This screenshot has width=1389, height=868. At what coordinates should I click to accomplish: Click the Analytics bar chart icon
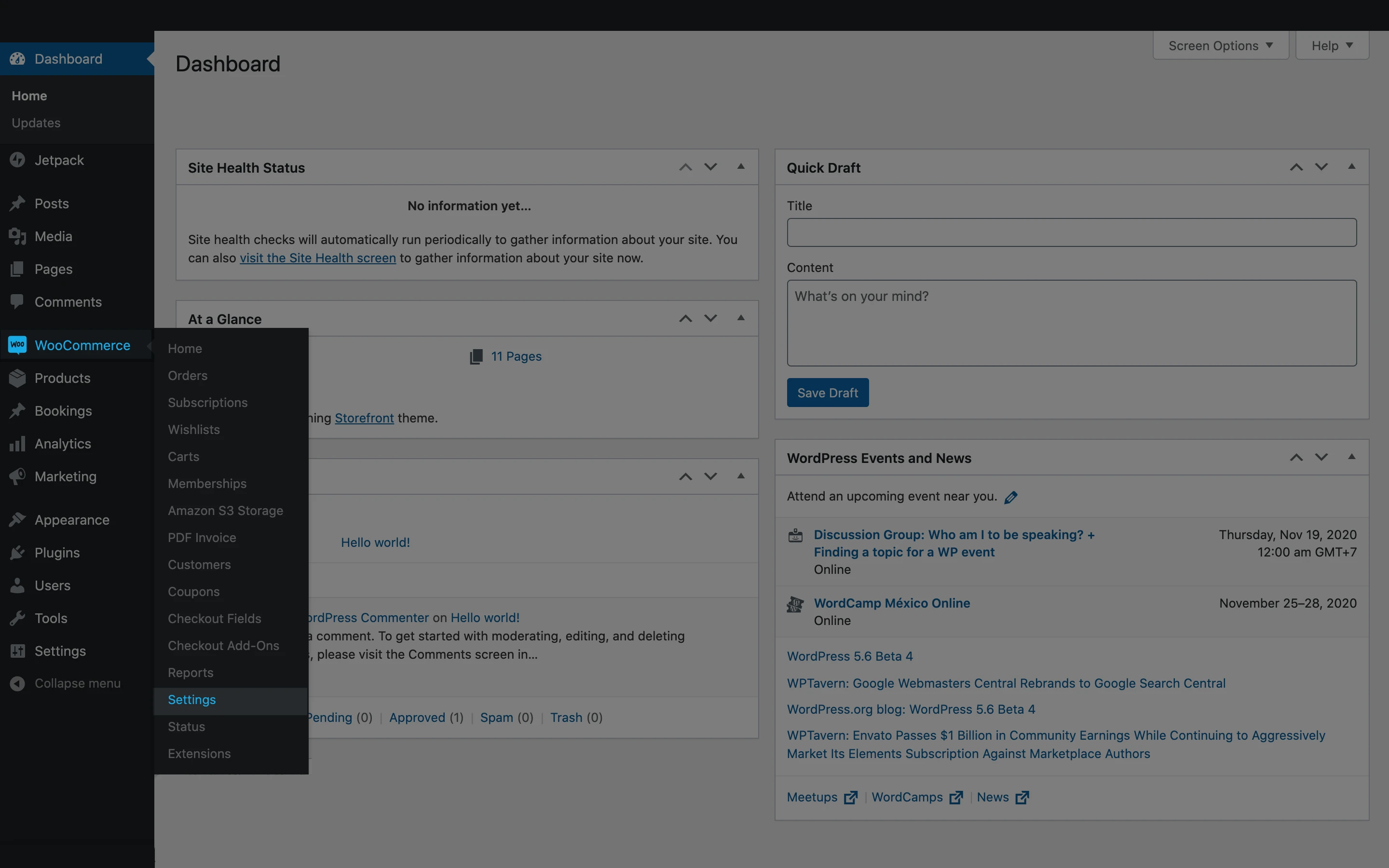(17, 444)
